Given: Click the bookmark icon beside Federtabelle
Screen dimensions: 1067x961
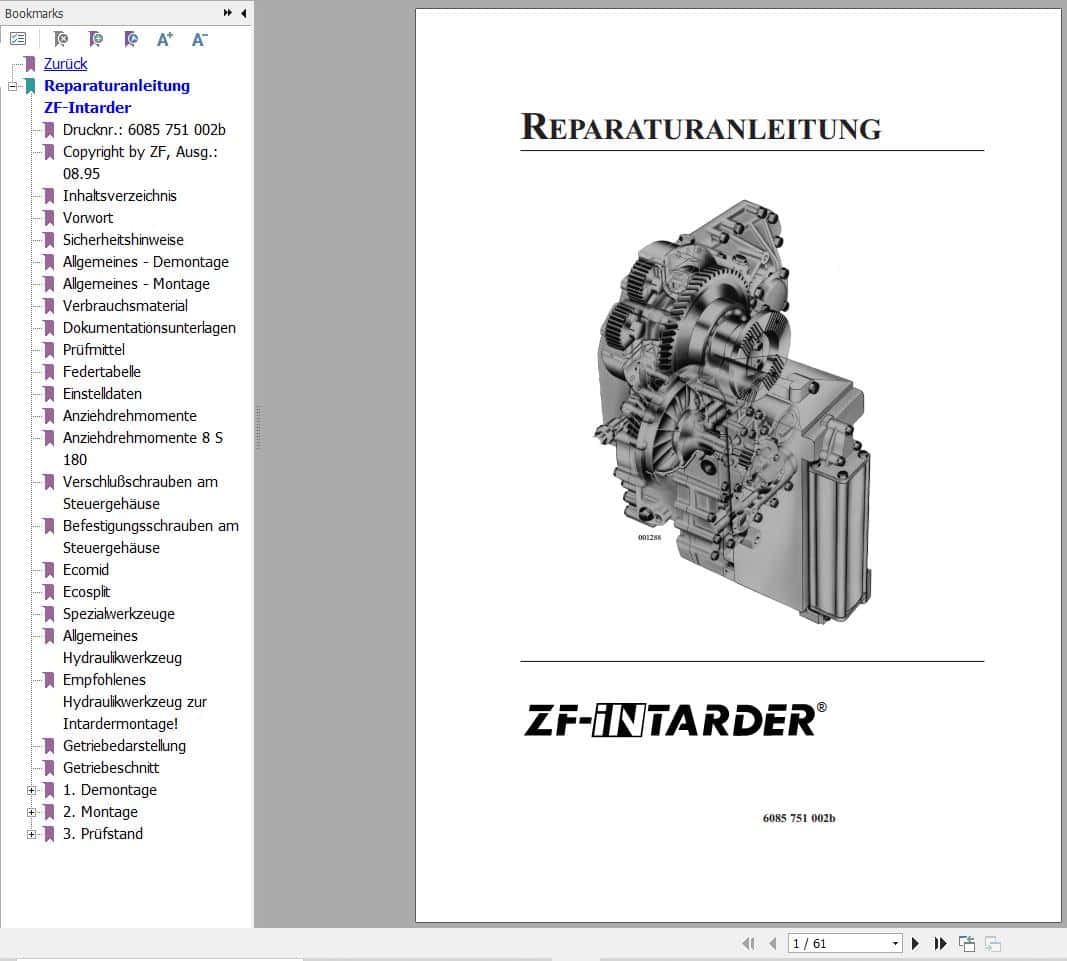Looking at the screenshot, I should (49, 372).
